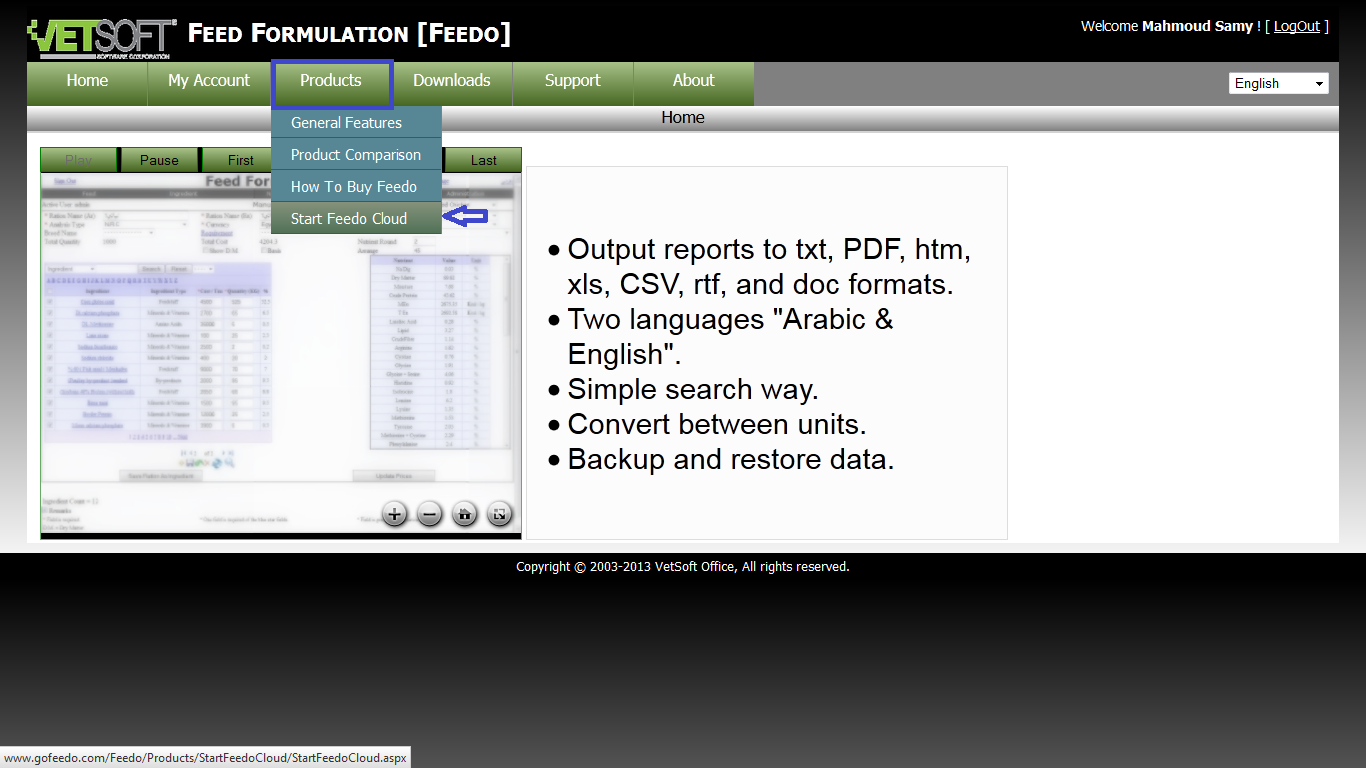Click the Products menu tab

[331, 84]
